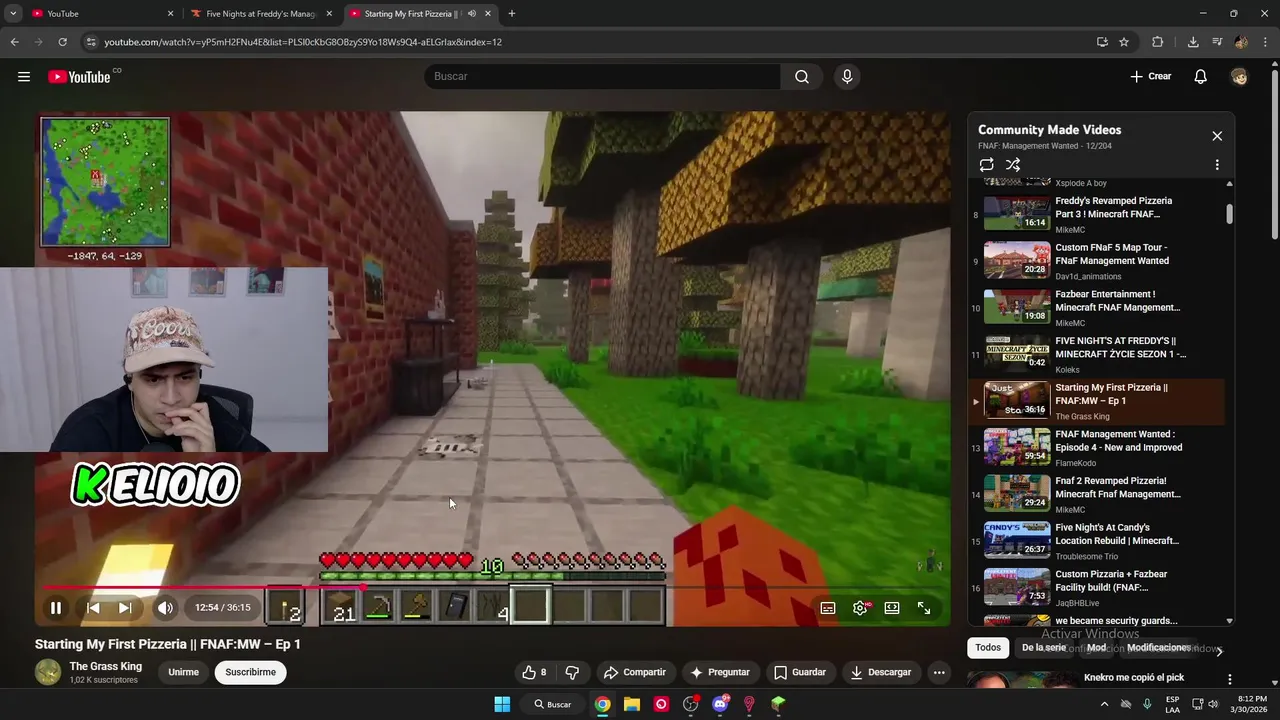Screen dimensions: 1280x720
Task: Click the Preguntar button
Action: coord(719,672)
